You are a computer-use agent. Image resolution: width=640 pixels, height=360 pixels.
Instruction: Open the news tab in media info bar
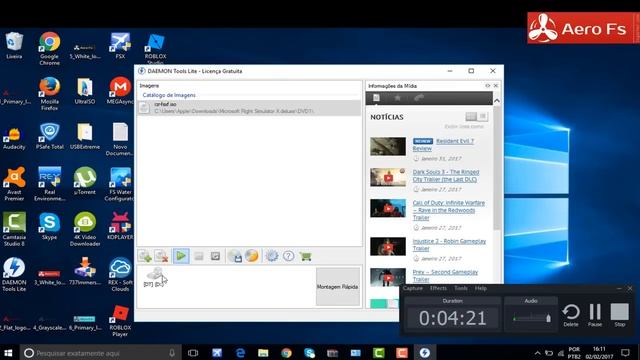coord(376,98)
